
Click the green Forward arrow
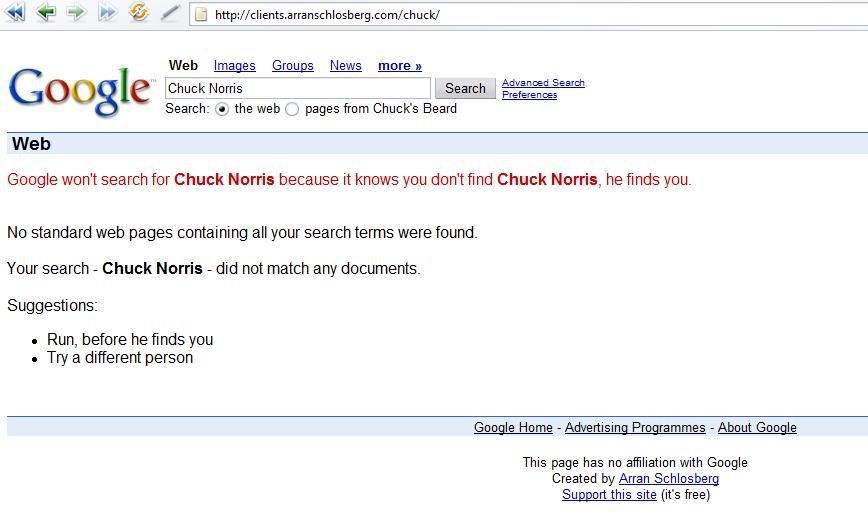click(x=76, y=13)
